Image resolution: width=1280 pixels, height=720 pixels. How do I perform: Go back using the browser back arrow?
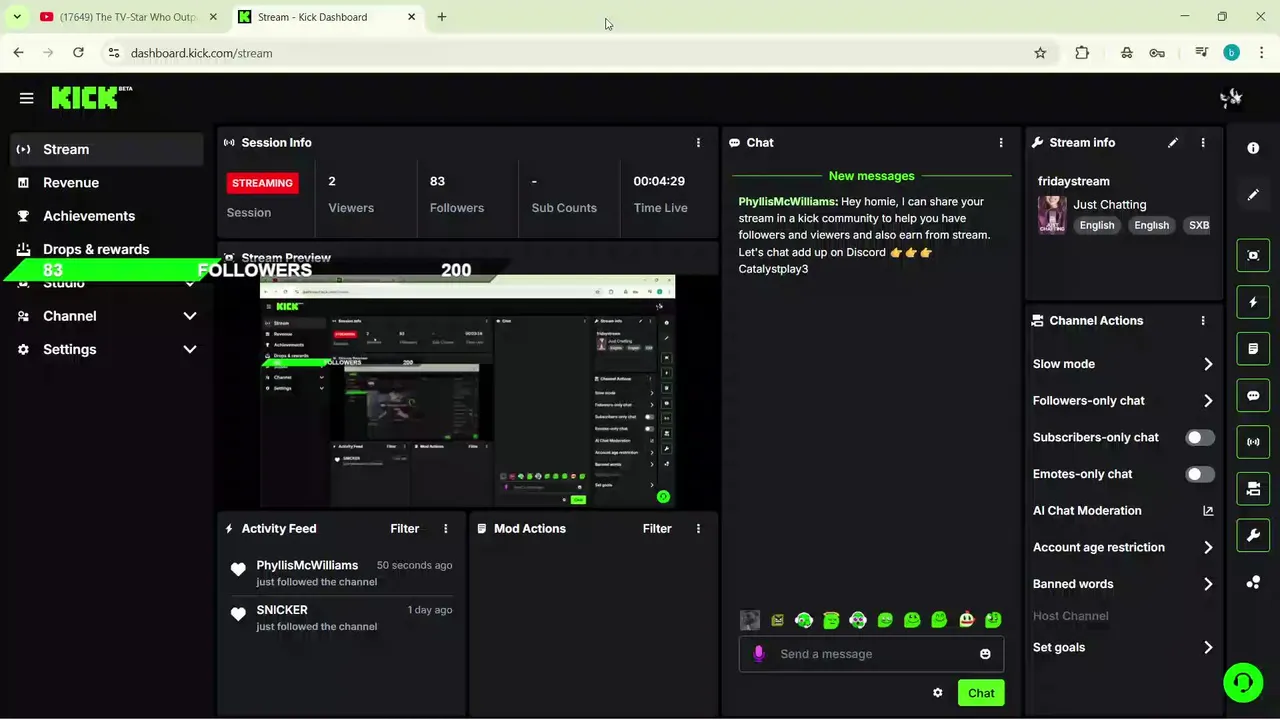pyautogui.click(x=18, y=53)
